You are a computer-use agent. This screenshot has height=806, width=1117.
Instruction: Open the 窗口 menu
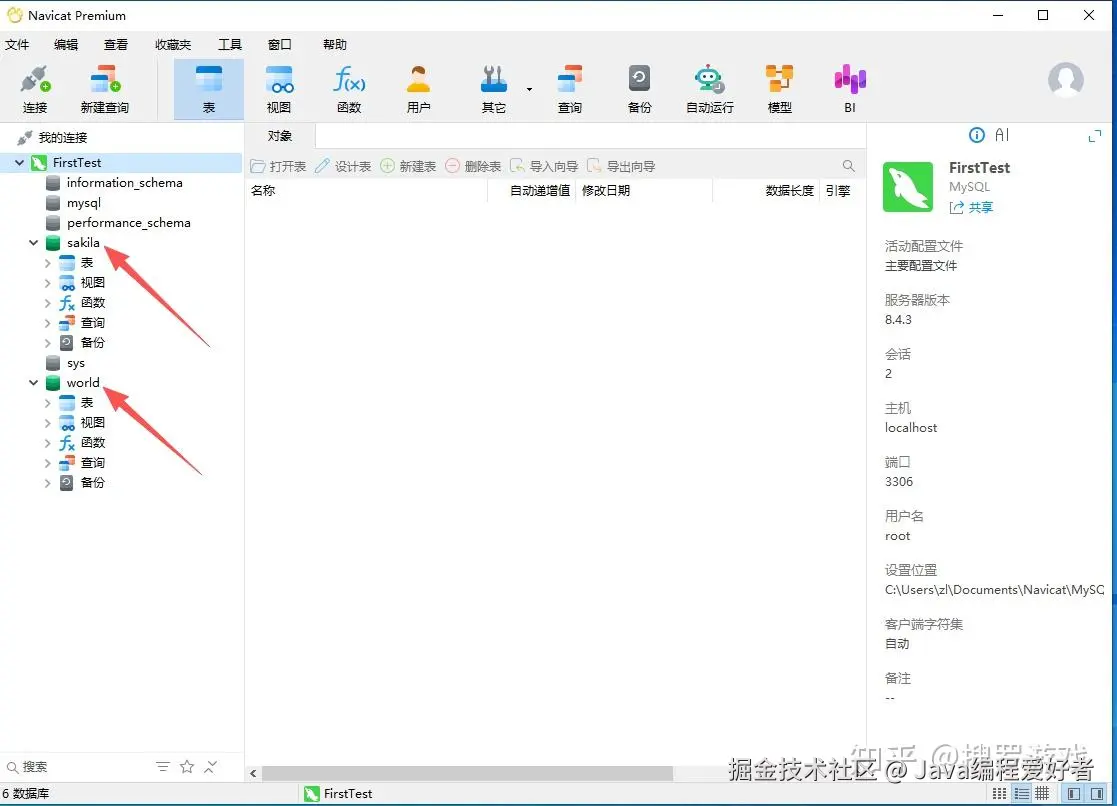(279, 44)
